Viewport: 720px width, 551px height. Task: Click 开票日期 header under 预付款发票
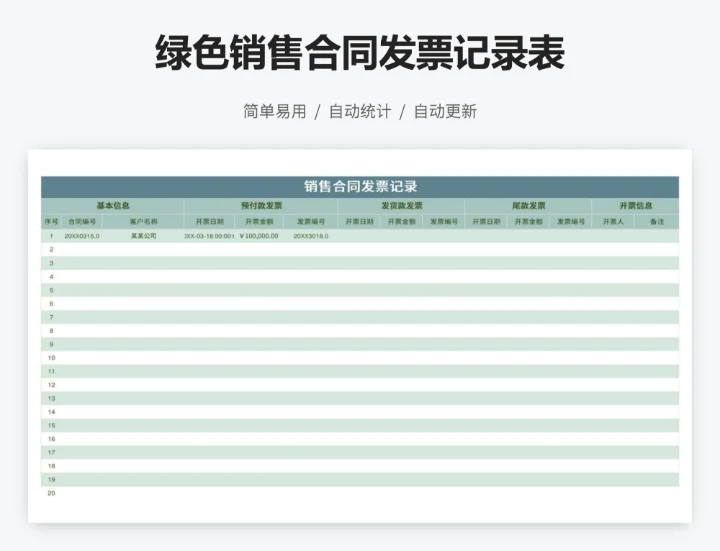pos(209,222)
